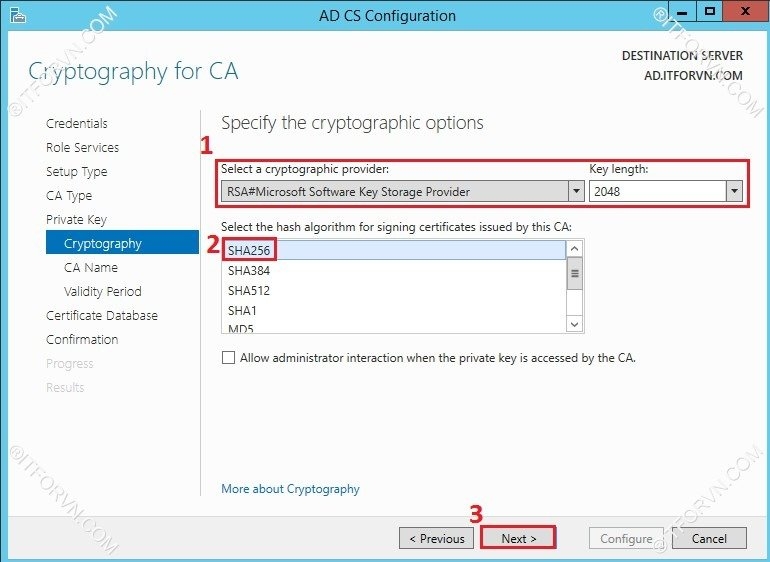Cancel the configuration wizard
770x562 pixels.
click(709, 538)
